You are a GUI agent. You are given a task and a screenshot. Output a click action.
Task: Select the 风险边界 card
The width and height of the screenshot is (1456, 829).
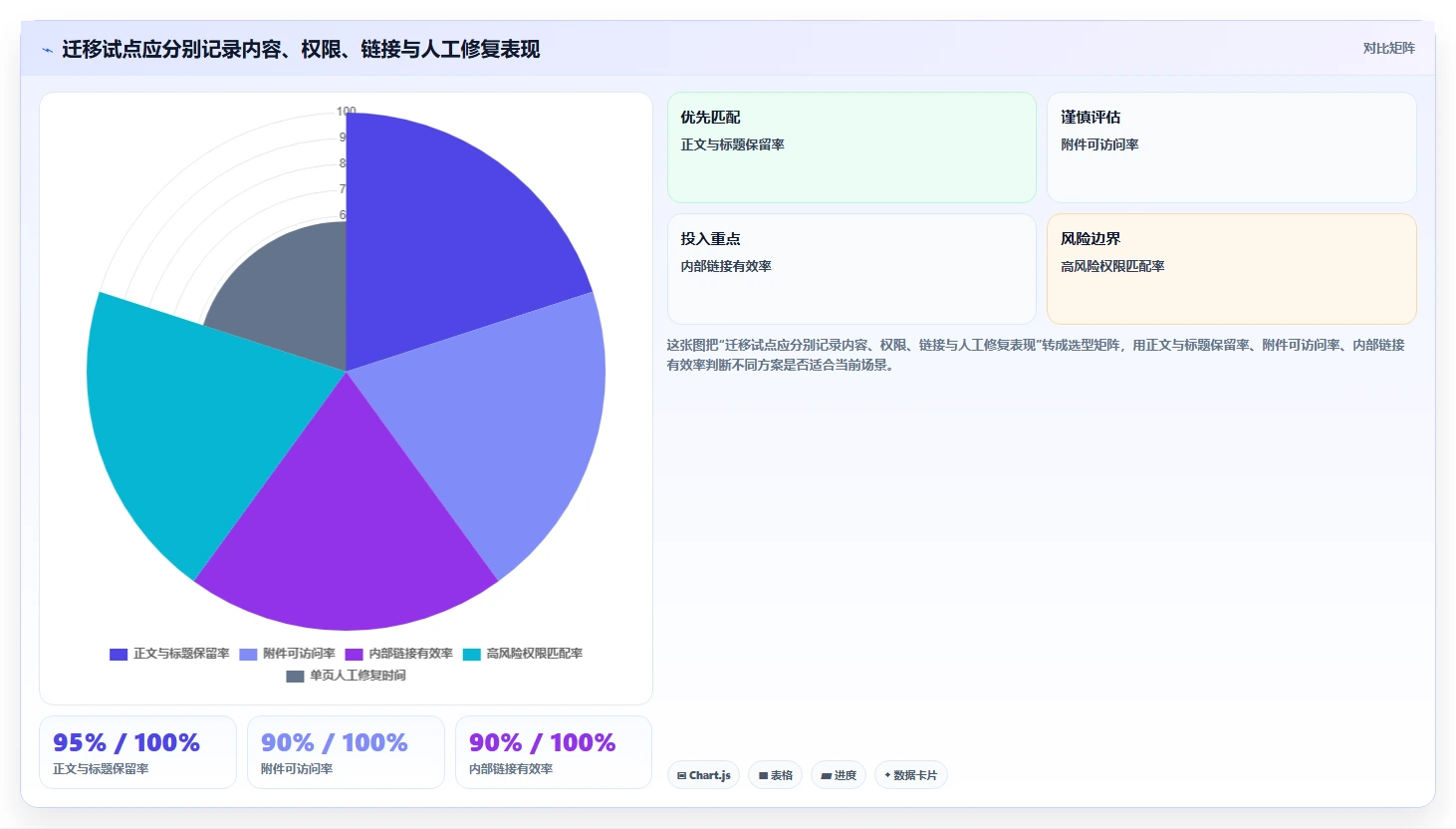click(1231, 269)
